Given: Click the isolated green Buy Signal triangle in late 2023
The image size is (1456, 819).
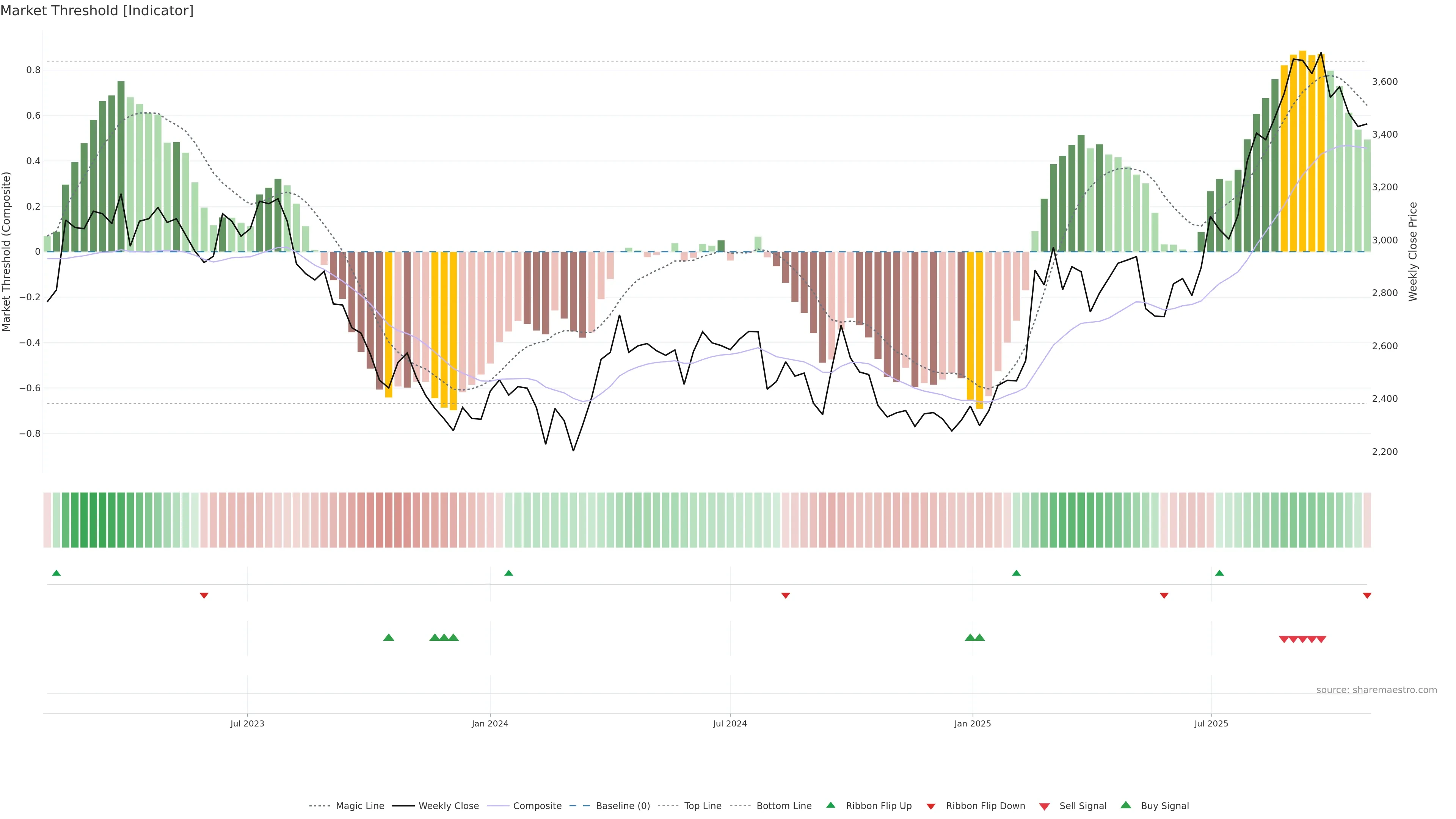Looking at the screenshot, I should point(388,637).
